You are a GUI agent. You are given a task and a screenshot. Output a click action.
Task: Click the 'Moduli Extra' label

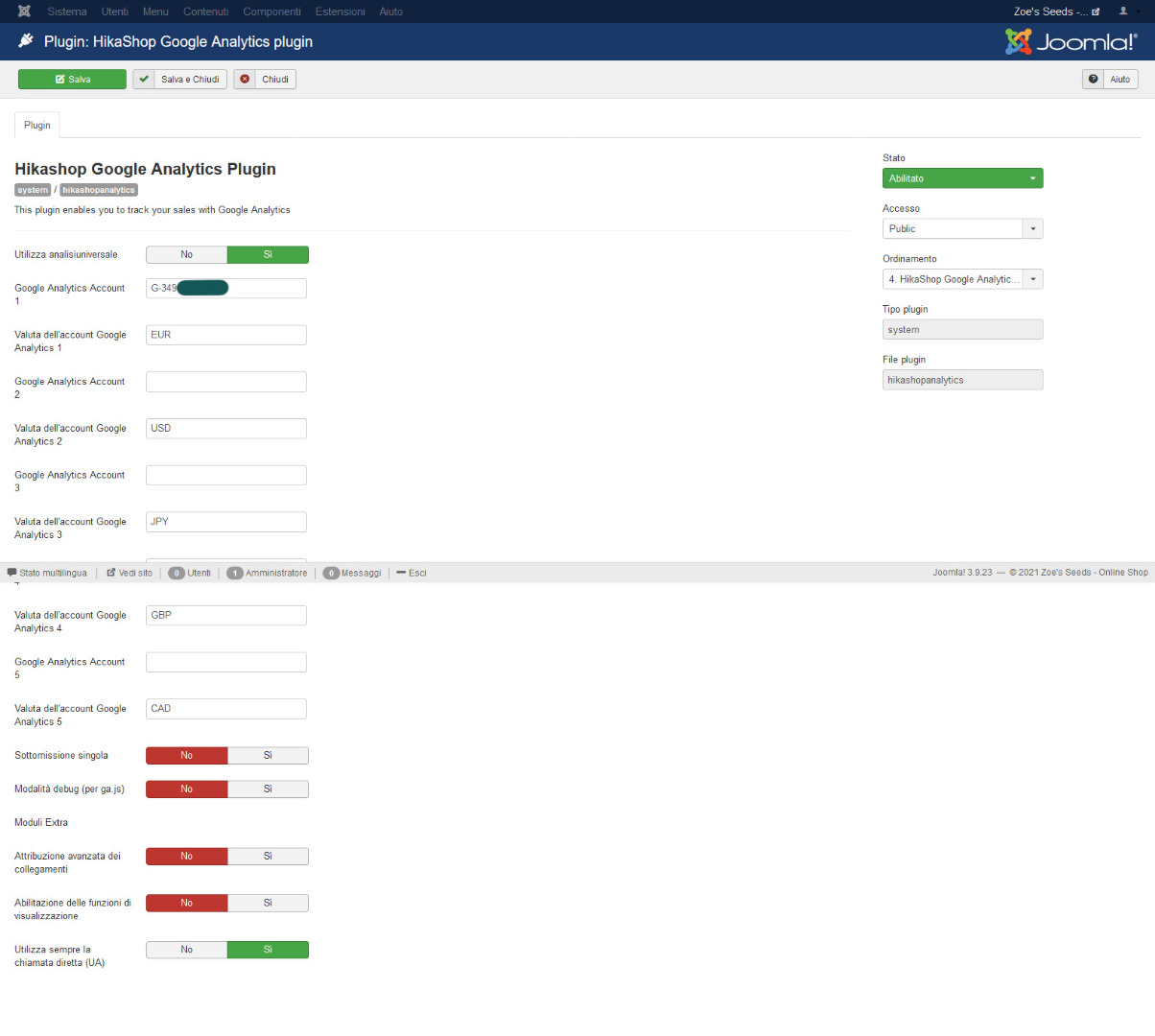tap(41, 823)
